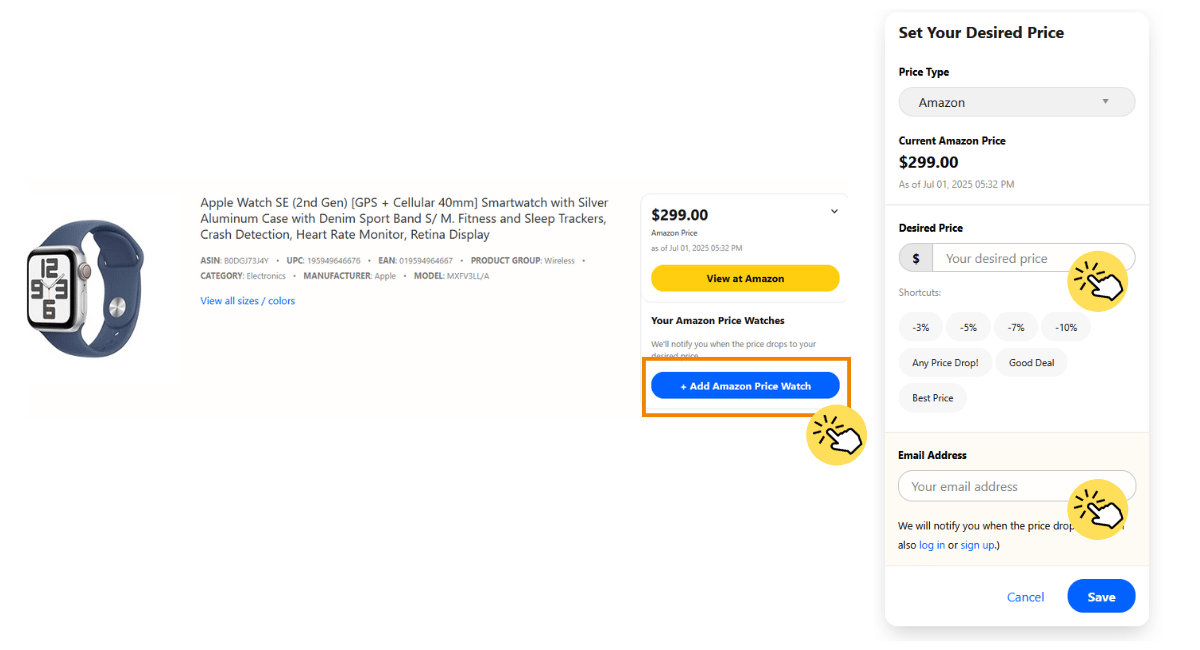Choose the Good Deal shortcut
This screenshot has height=650, width=1200.
coord(1031,362)
